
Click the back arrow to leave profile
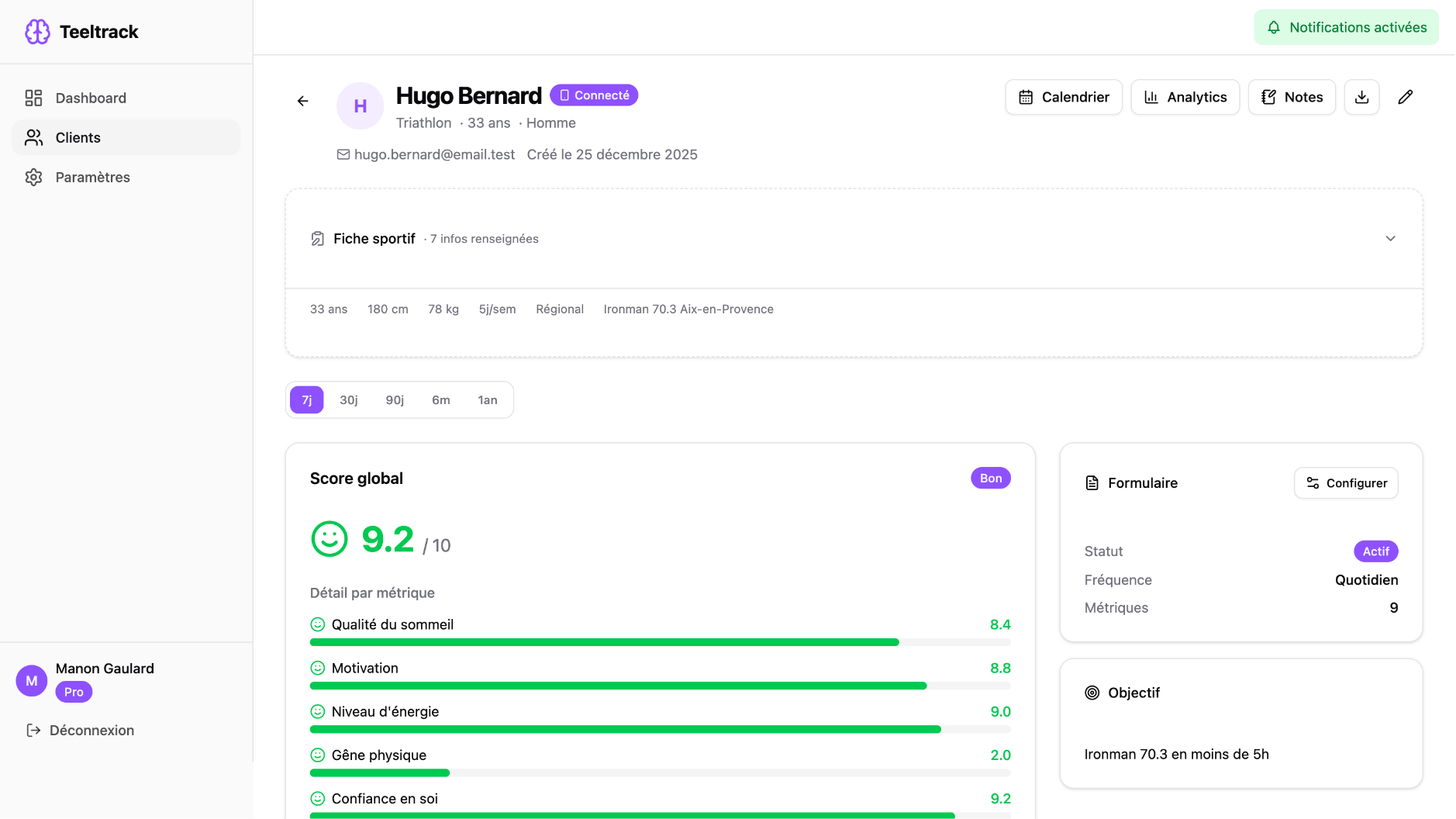(302, 101)
